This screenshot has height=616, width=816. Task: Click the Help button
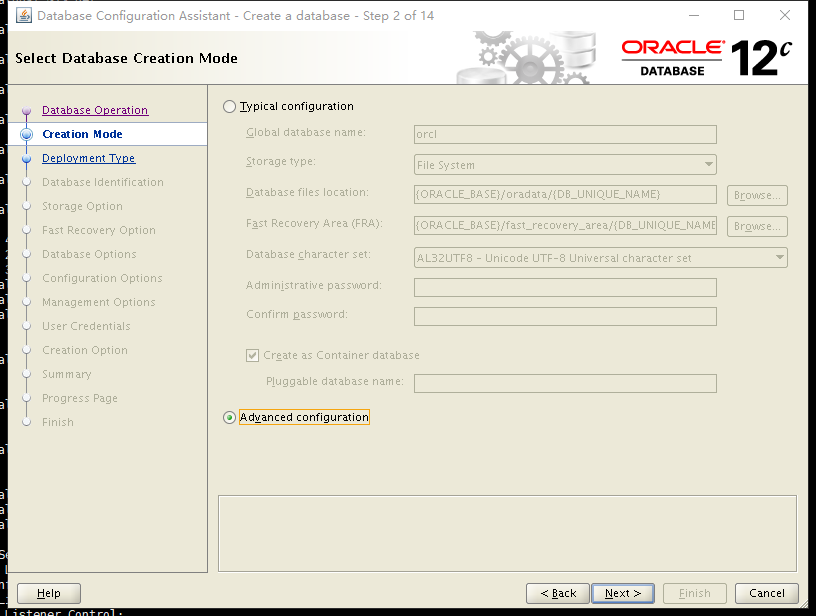[x=49, y=593]
